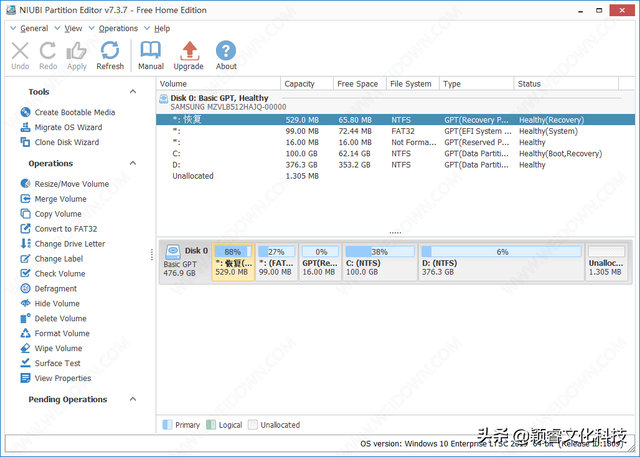Image resolution: width=640 pixels, height=457 pixels.
Task: Start the Migrate OS Wizard
Action: point(67,127)
